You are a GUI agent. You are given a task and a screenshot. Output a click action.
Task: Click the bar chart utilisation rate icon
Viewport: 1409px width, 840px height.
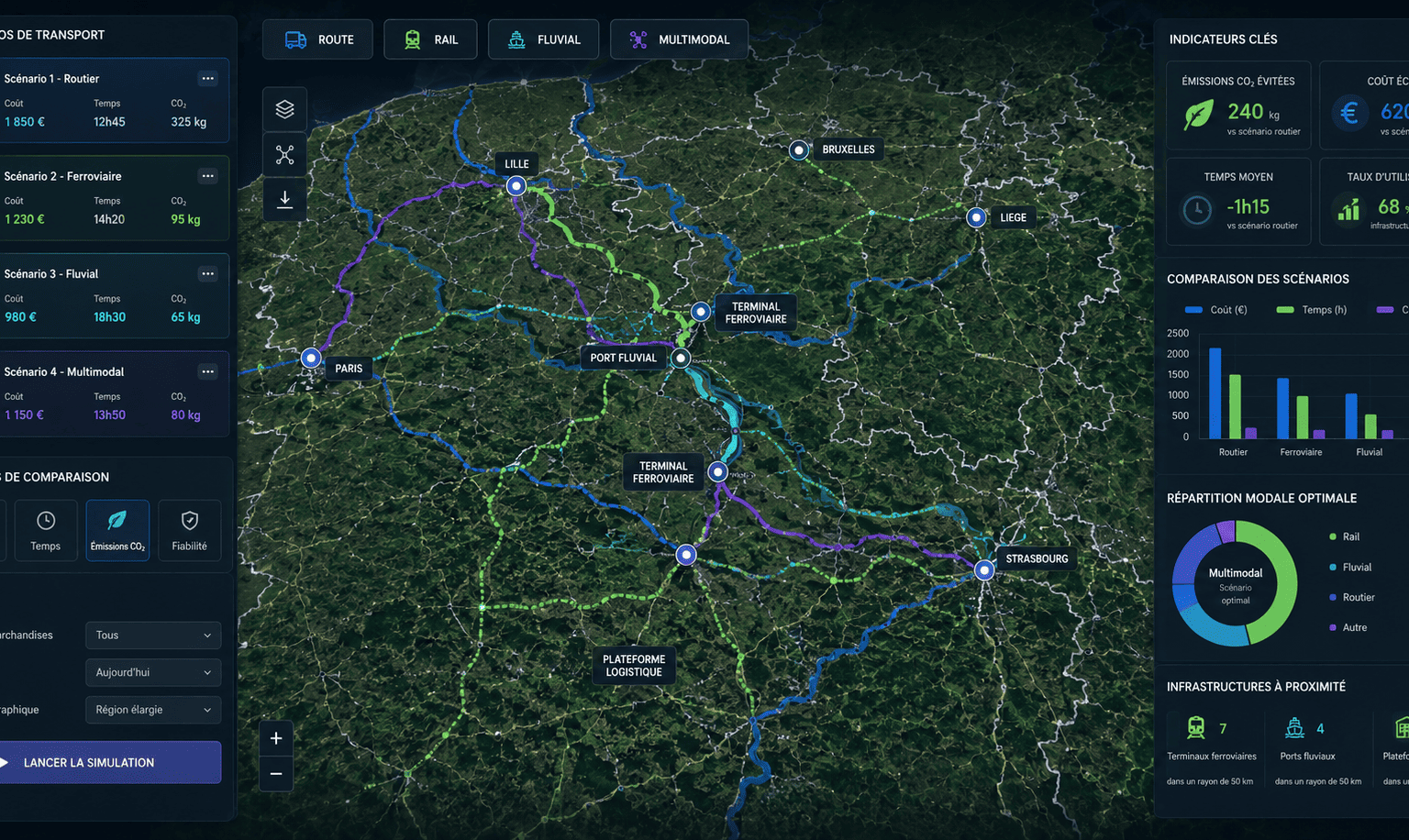pyautogui.click(x=1348, y=209)
